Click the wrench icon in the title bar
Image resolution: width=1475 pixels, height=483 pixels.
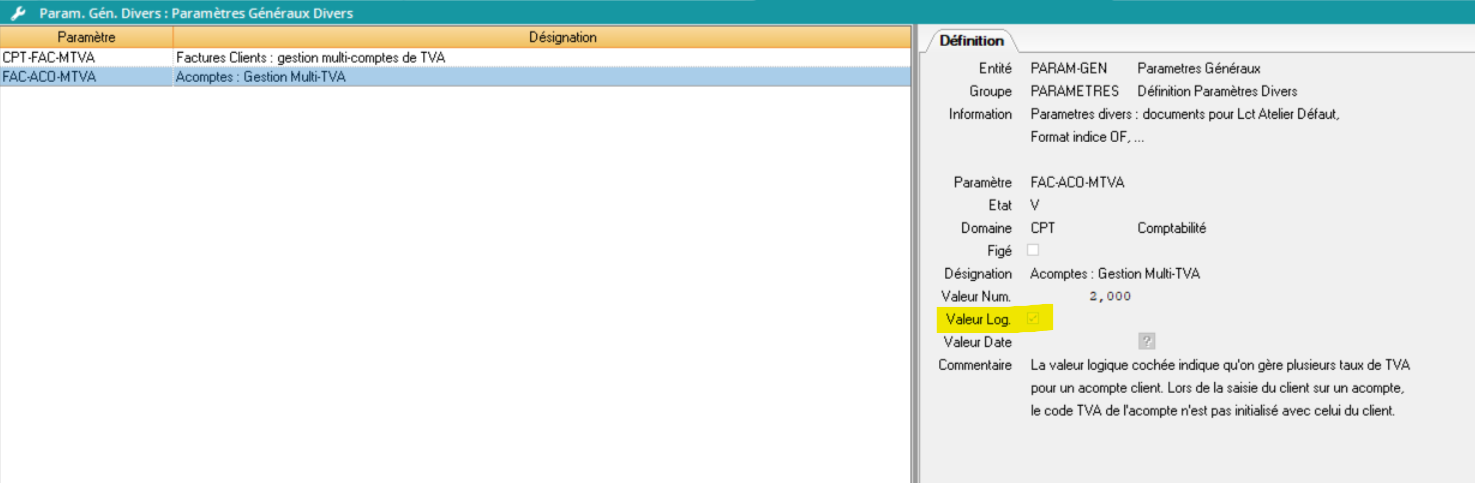coord(17,14)
